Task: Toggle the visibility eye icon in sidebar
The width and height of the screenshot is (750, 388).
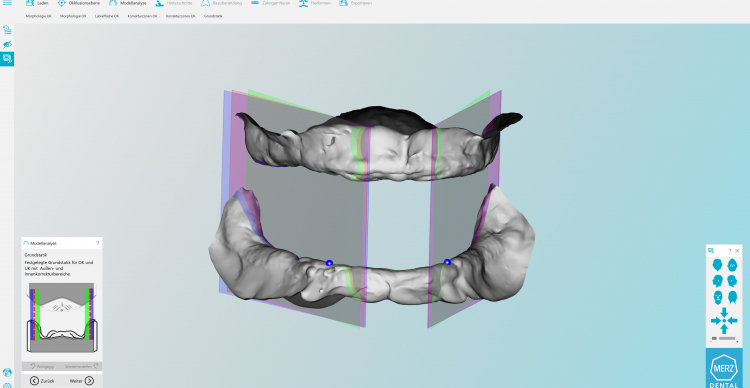Action: pos(7,44)
